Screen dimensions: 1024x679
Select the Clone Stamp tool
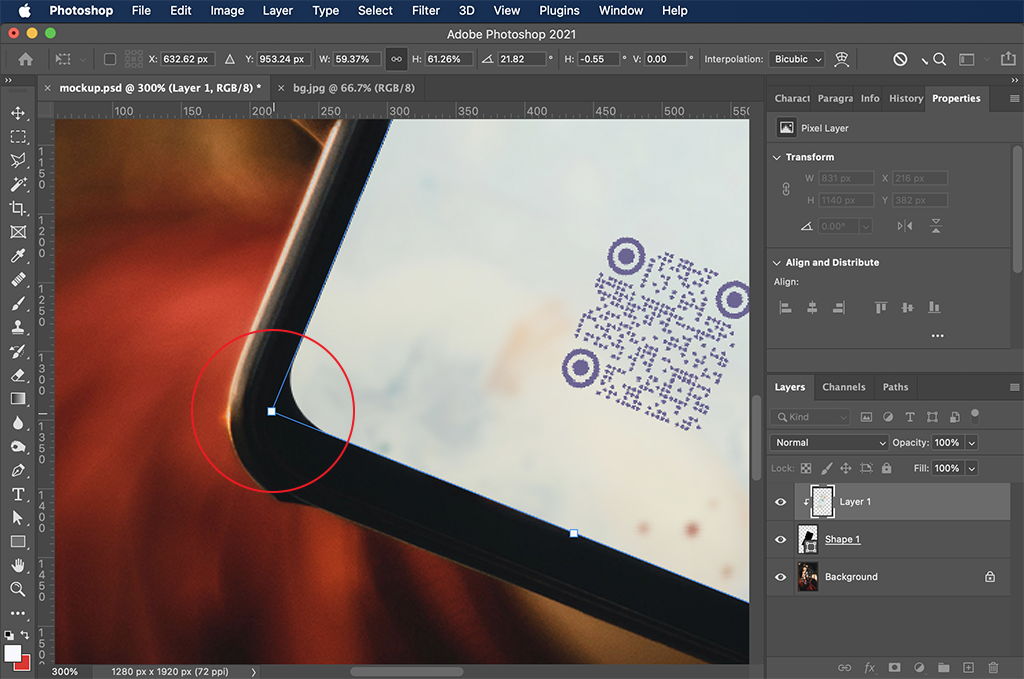click(18, 327)
